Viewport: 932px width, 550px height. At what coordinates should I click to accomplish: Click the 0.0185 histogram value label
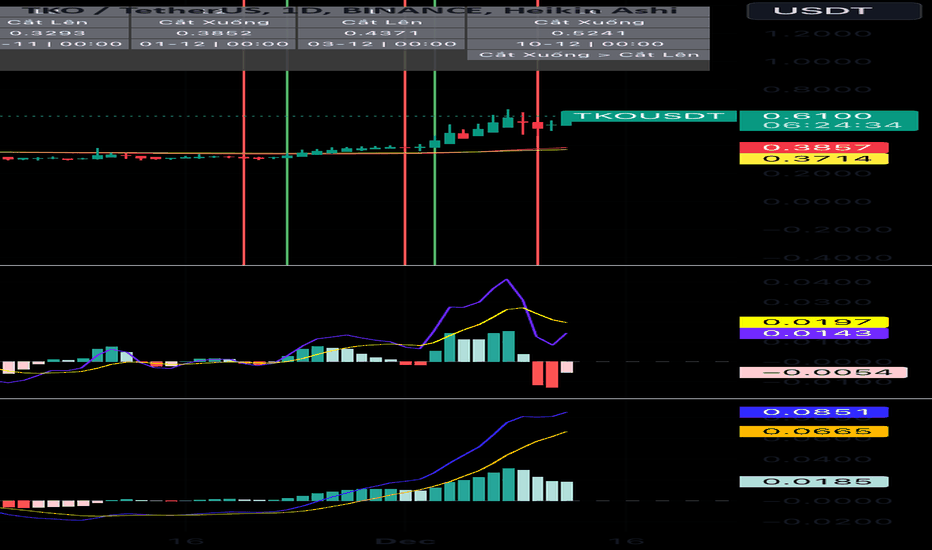(814, 482)
